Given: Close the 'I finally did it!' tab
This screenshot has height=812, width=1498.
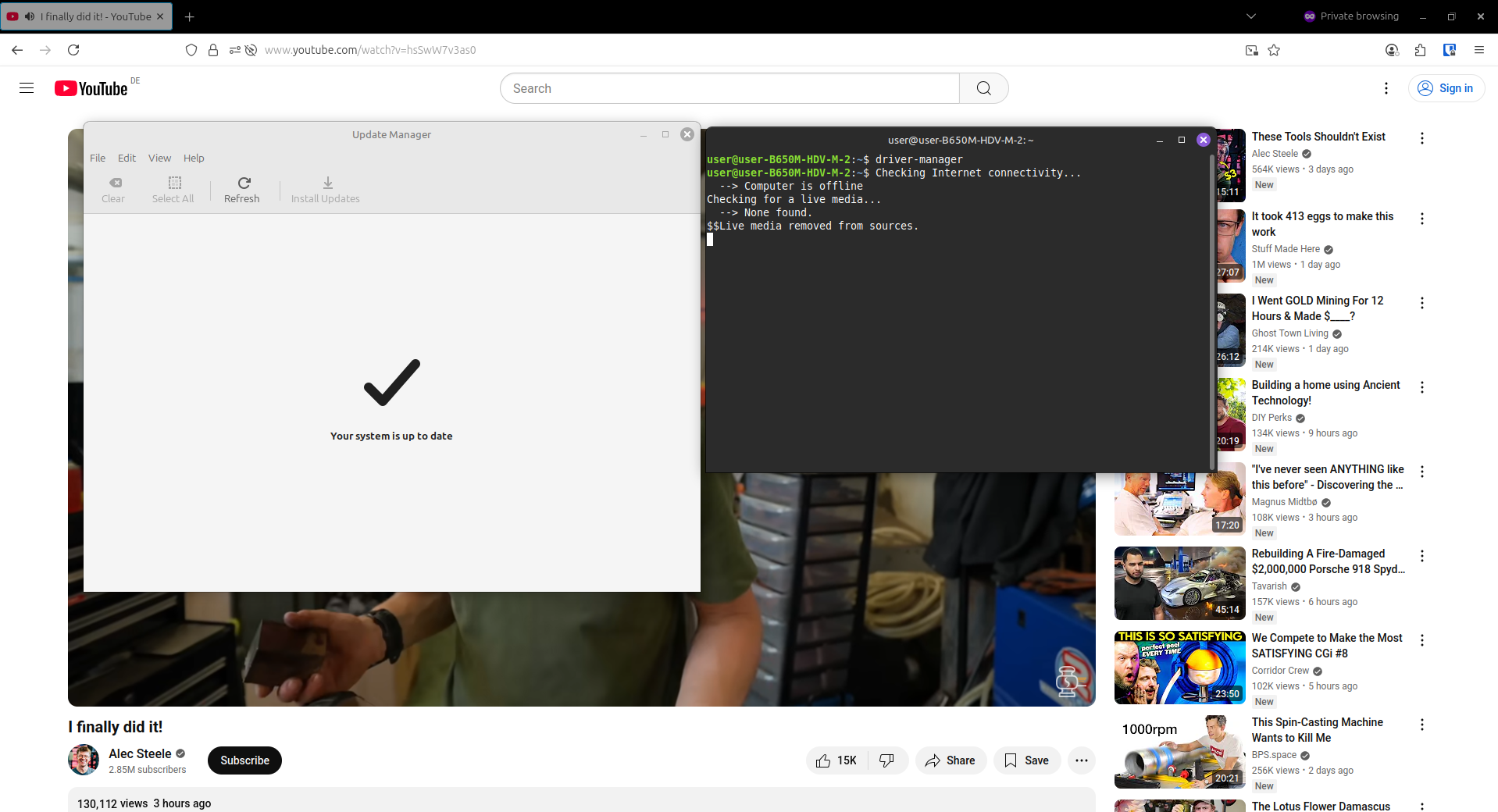Looking at the screenshot, I should [160, 16].
